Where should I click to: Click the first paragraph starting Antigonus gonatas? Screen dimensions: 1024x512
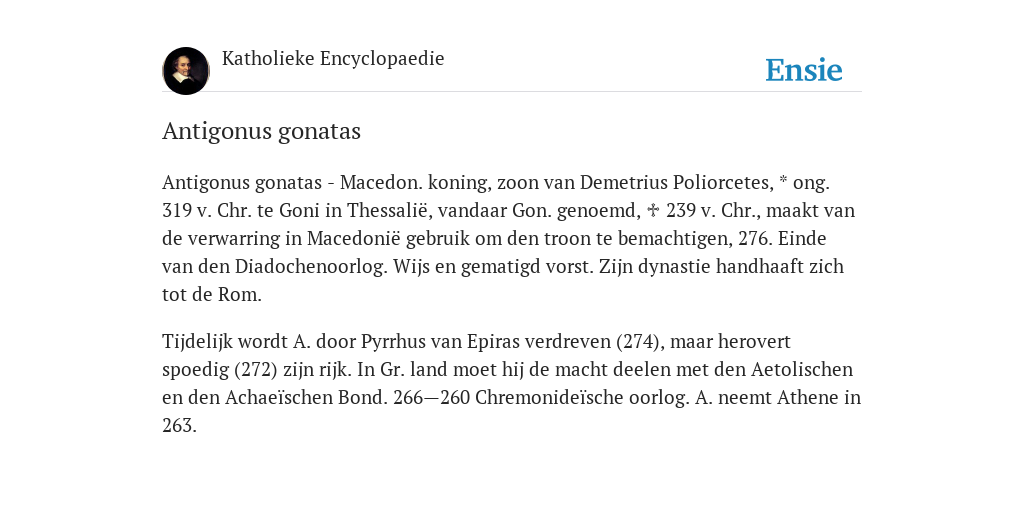pyautogui.click(x=509, y=238)
